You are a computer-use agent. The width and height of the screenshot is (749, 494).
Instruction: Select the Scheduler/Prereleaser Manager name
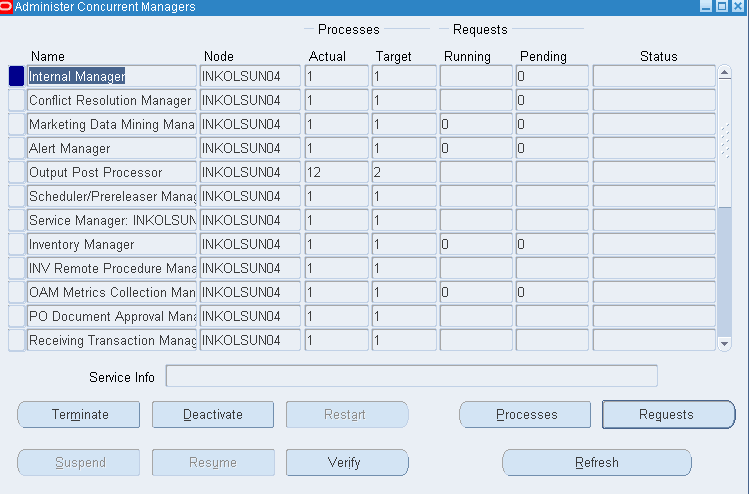point(112,196)
